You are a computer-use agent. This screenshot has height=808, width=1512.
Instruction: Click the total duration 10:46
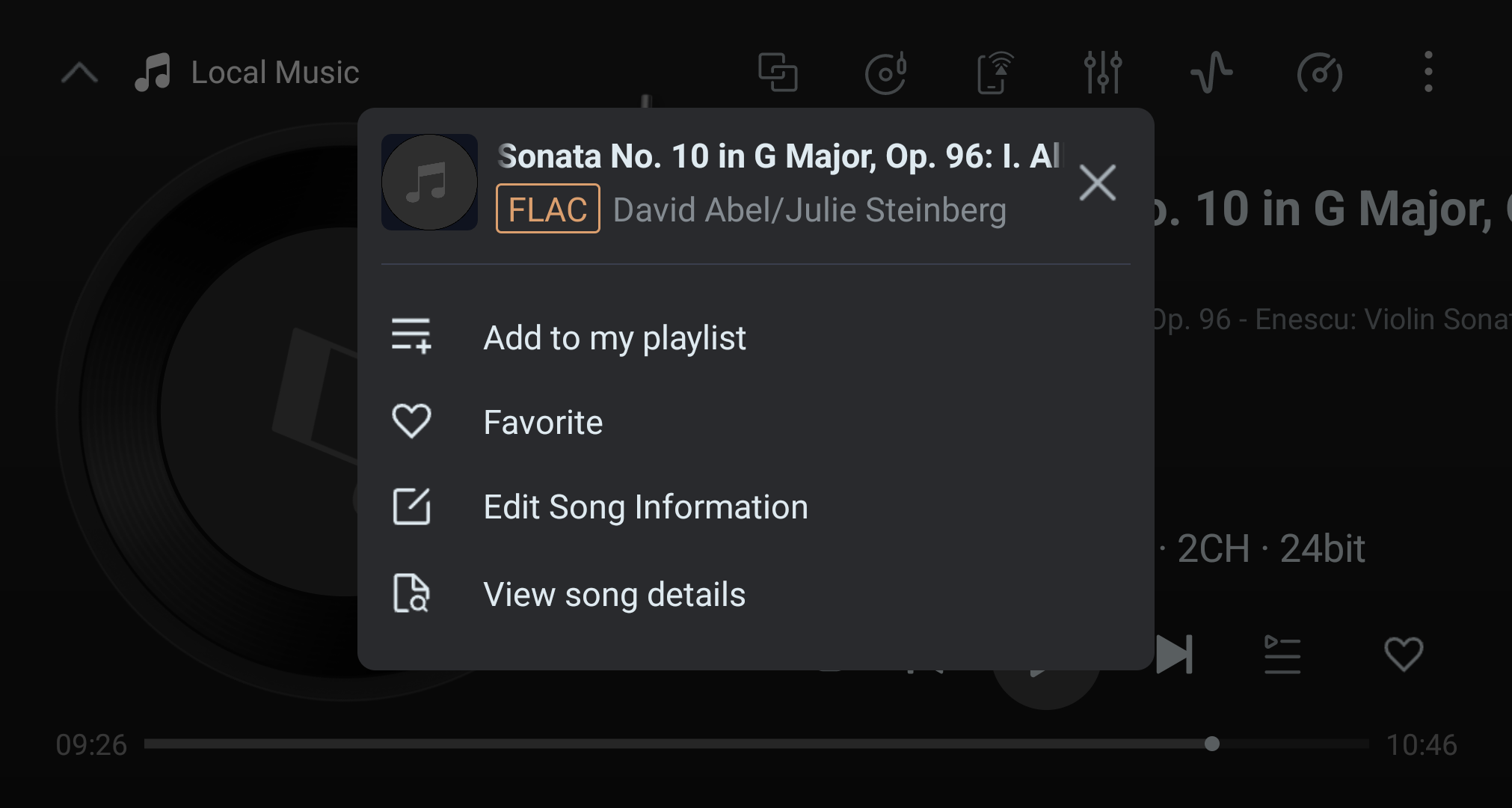(x=1421, y=744)
